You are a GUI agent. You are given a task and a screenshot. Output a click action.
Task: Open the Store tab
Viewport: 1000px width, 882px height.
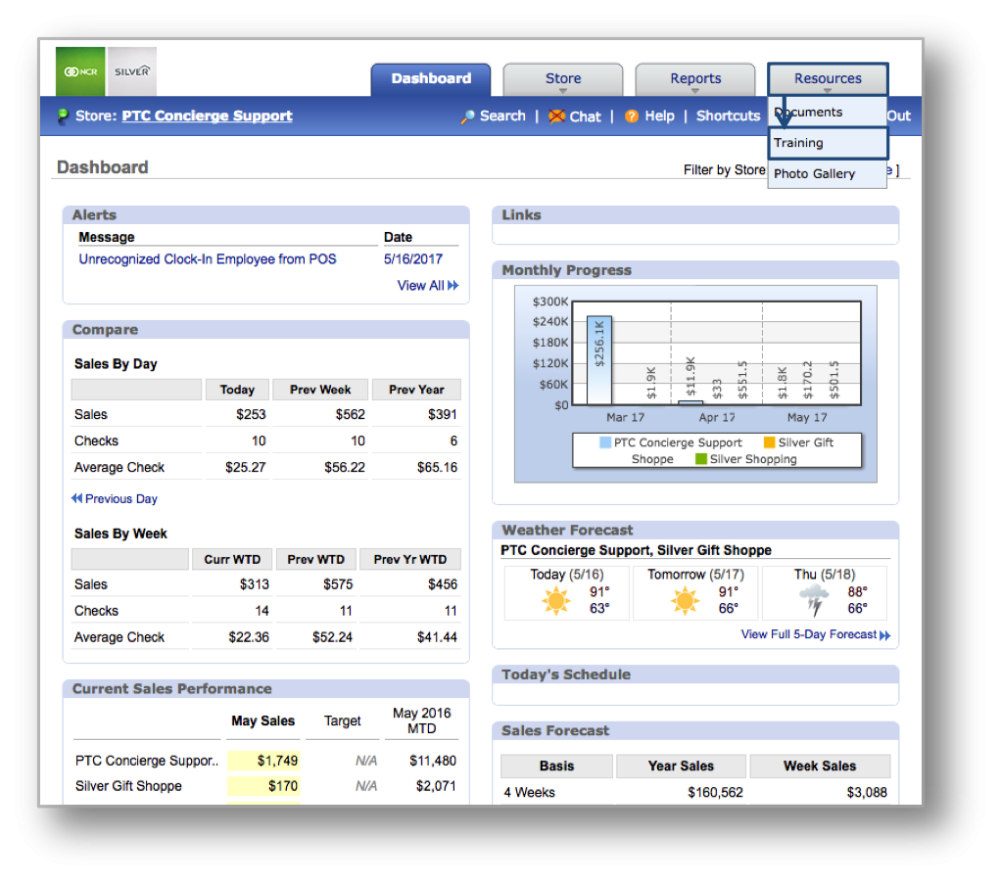pos(563,79)
